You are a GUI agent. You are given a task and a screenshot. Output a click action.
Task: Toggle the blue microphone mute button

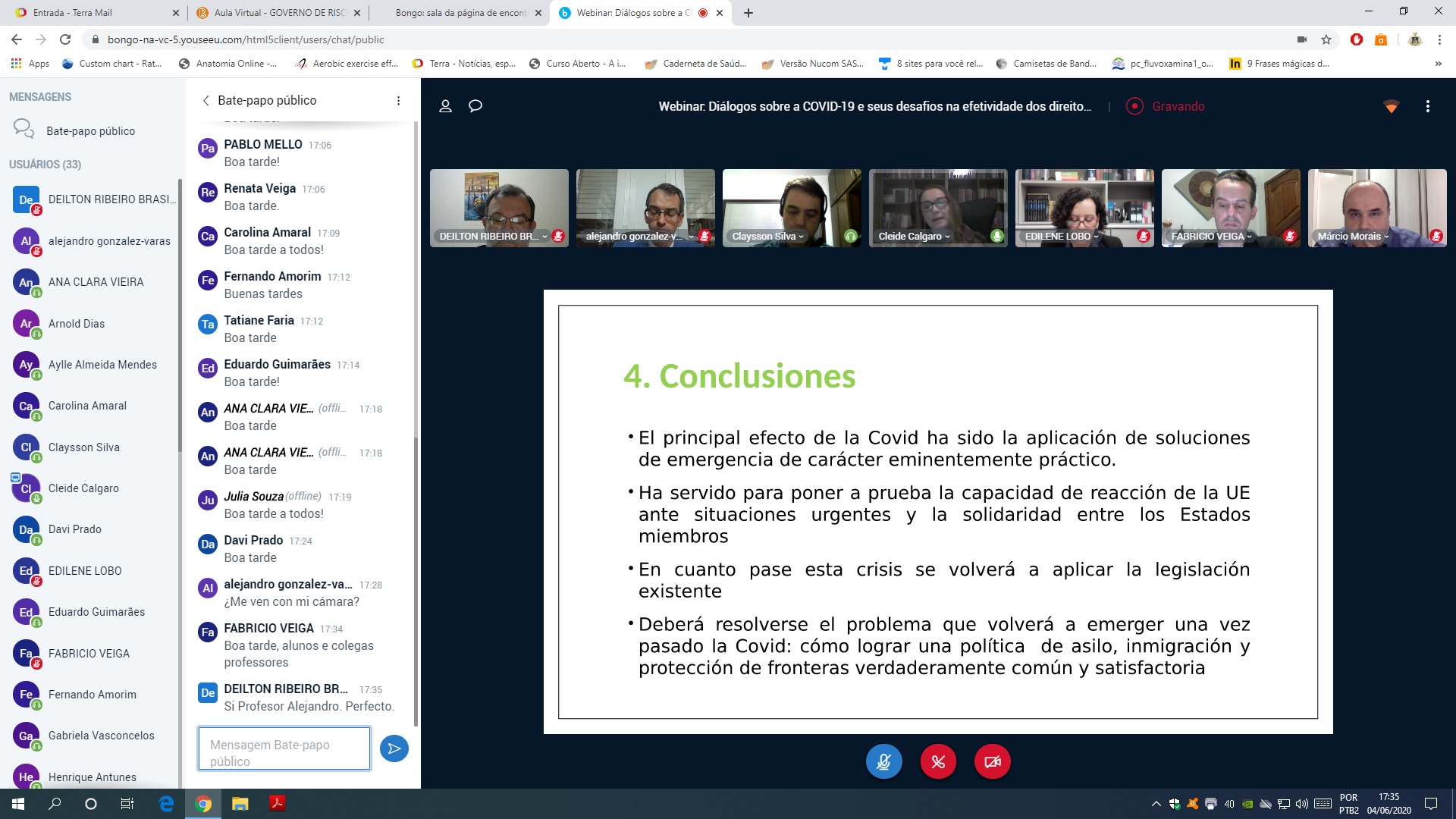pos(883,762)
